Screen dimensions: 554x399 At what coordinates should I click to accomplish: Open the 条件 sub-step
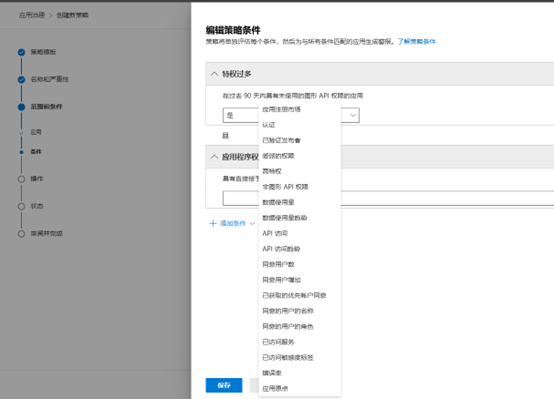tap(36, 152)
